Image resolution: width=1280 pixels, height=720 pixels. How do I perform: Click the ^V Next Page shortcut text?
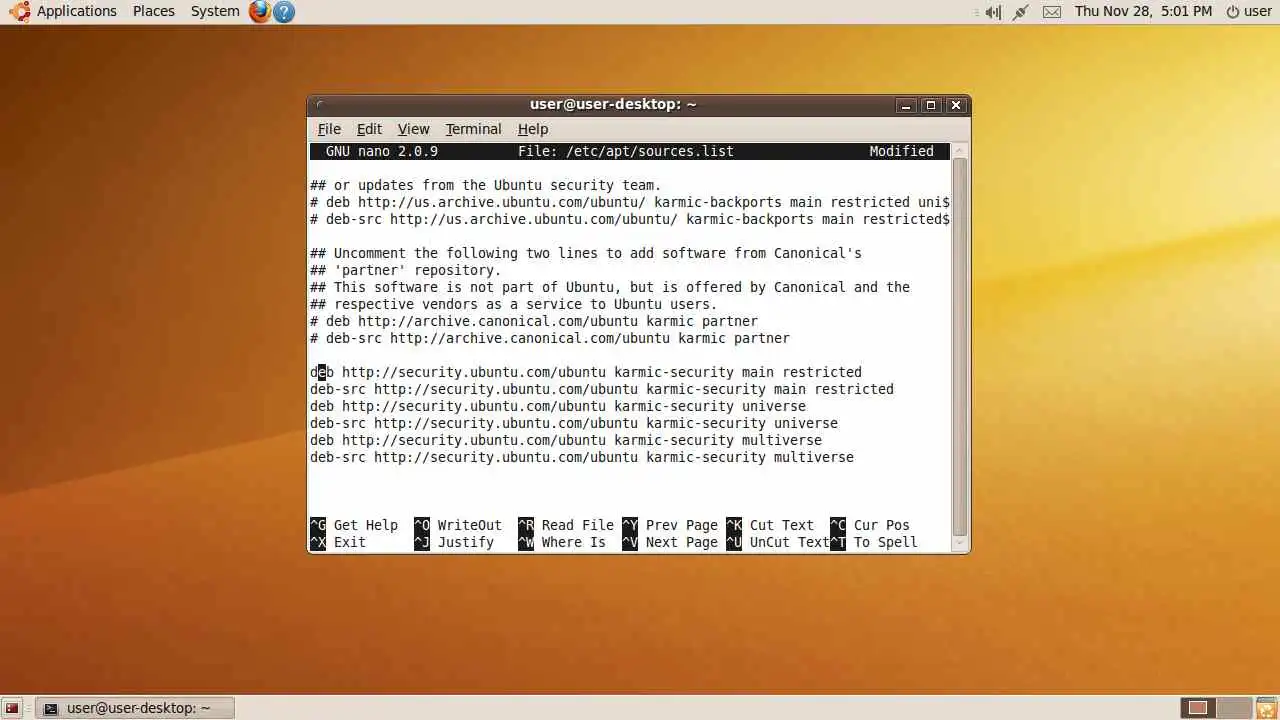(670, 542)
